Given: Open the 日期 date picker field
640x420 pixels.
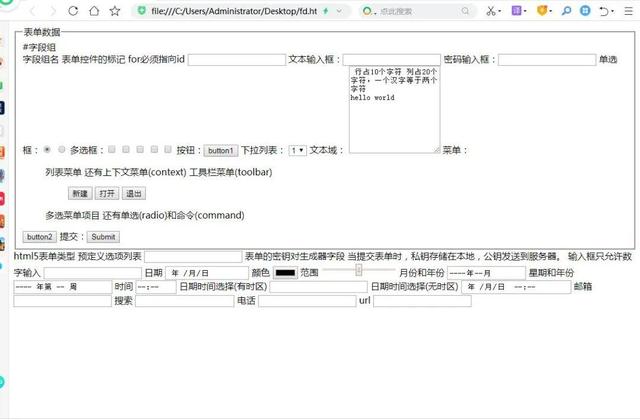Looking at the screenshot, I should tap(207, 273).
